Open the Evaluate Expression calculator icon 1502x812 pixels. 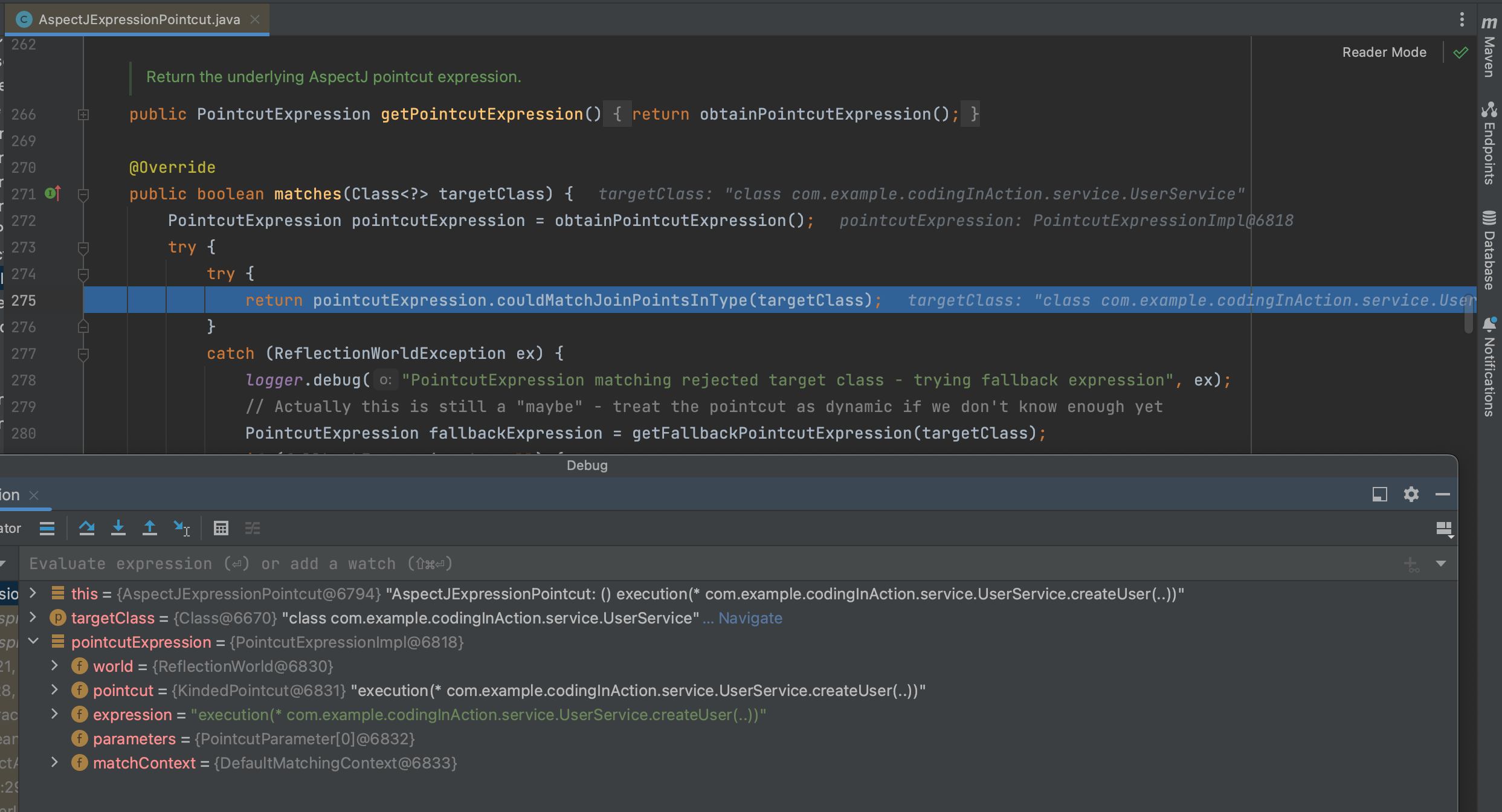click(221, 528)
